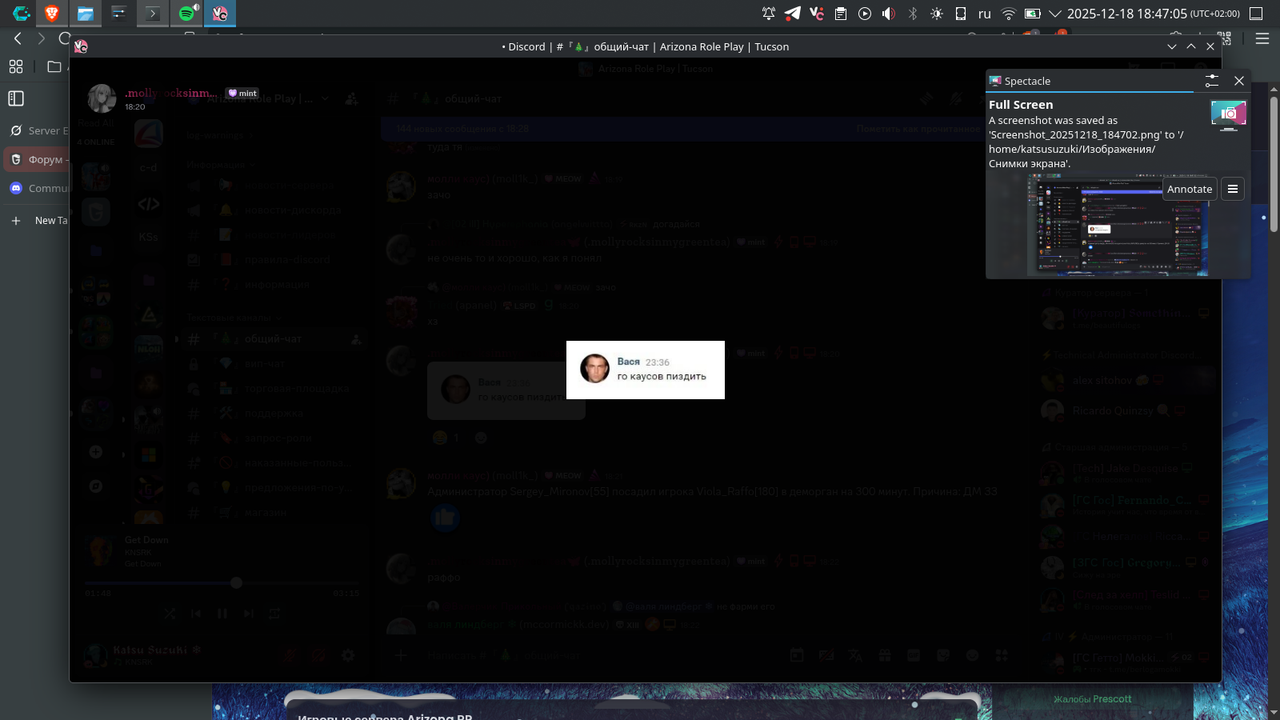Viewport: 1280px width, 720px height.
Task: Open the application launcher in the top panel
Action: [20, 14]
